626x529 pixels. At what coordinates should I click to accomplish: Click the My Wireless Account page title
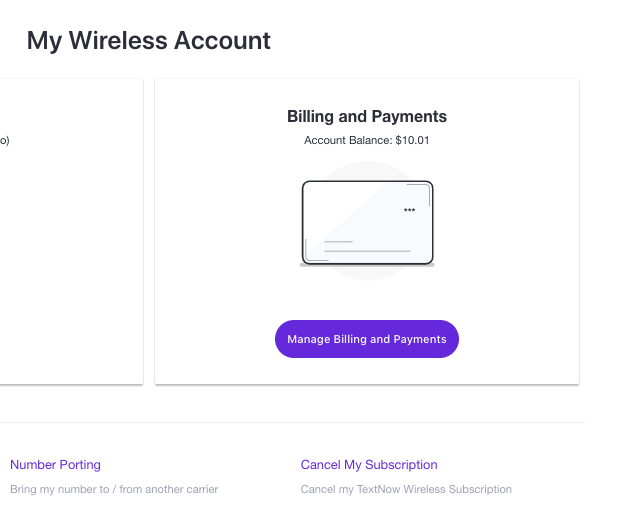pyautogui.click(x=148, y=41)
